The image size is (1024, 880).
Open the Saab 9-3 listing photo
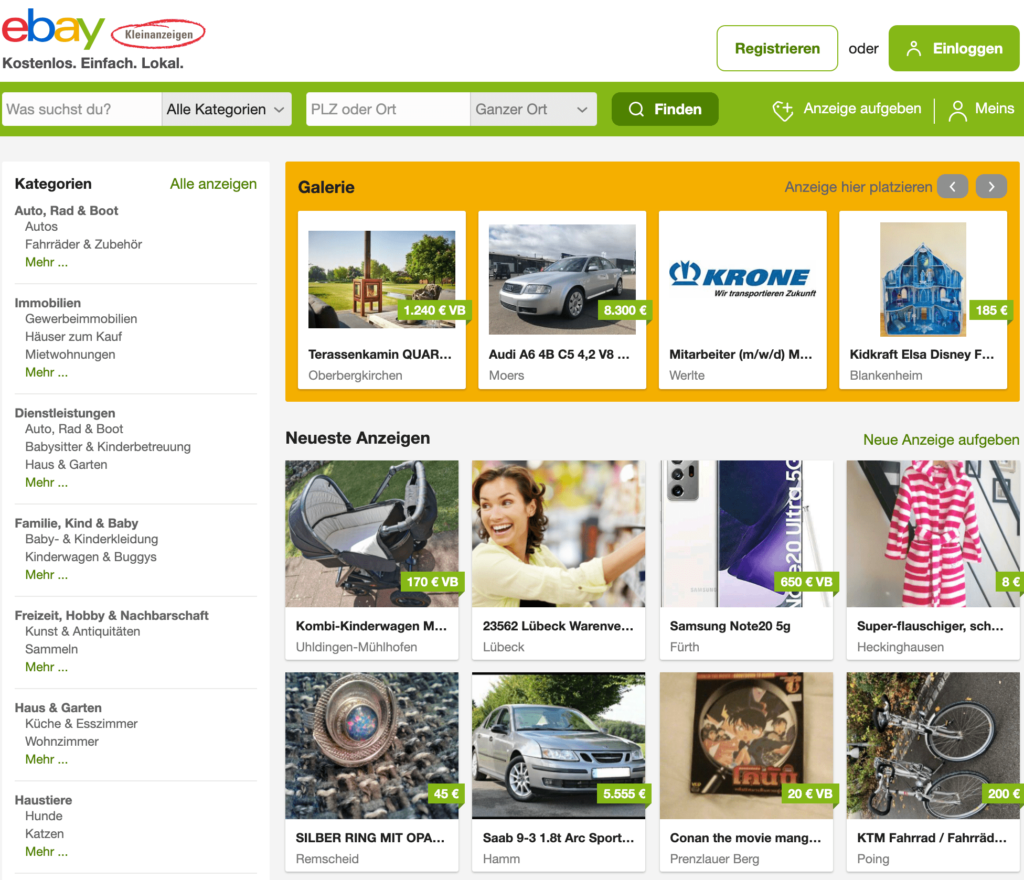(x=558, y=746)
